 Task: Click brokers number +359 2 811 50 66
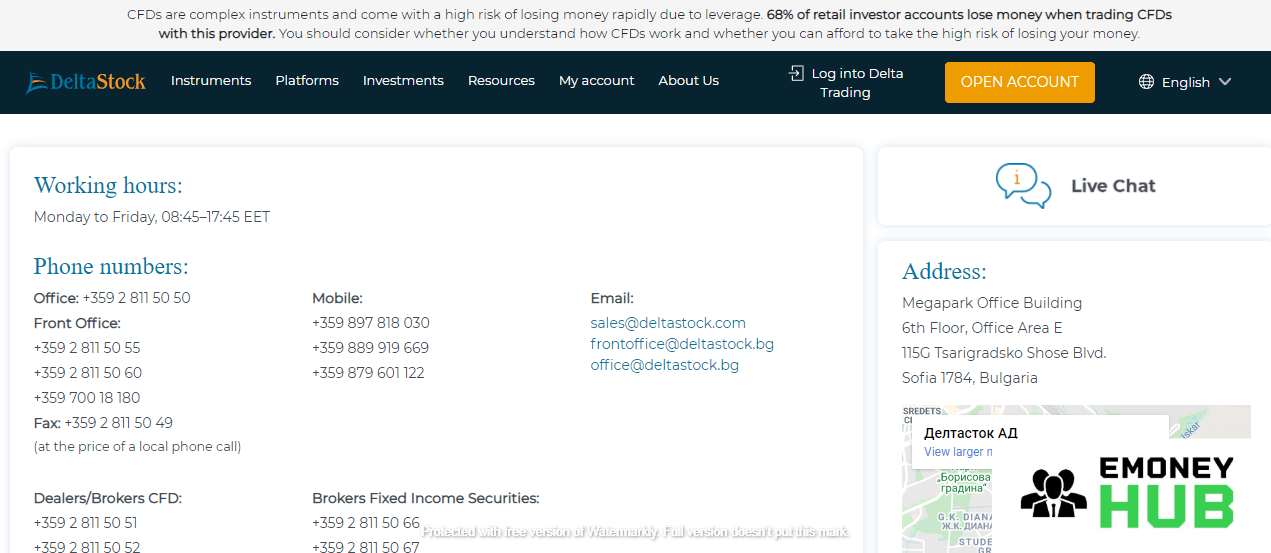tap(366, 523)
